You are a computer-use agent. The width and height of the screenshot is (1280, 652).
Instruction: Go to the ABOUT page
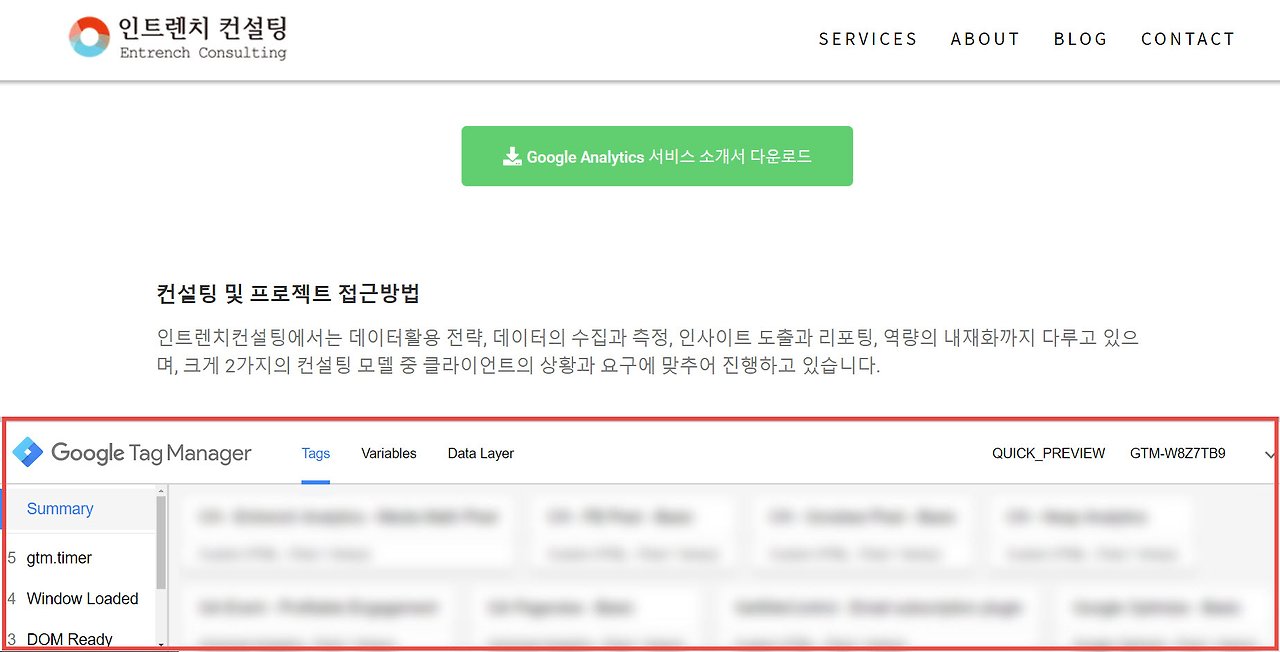coord(986,39)
